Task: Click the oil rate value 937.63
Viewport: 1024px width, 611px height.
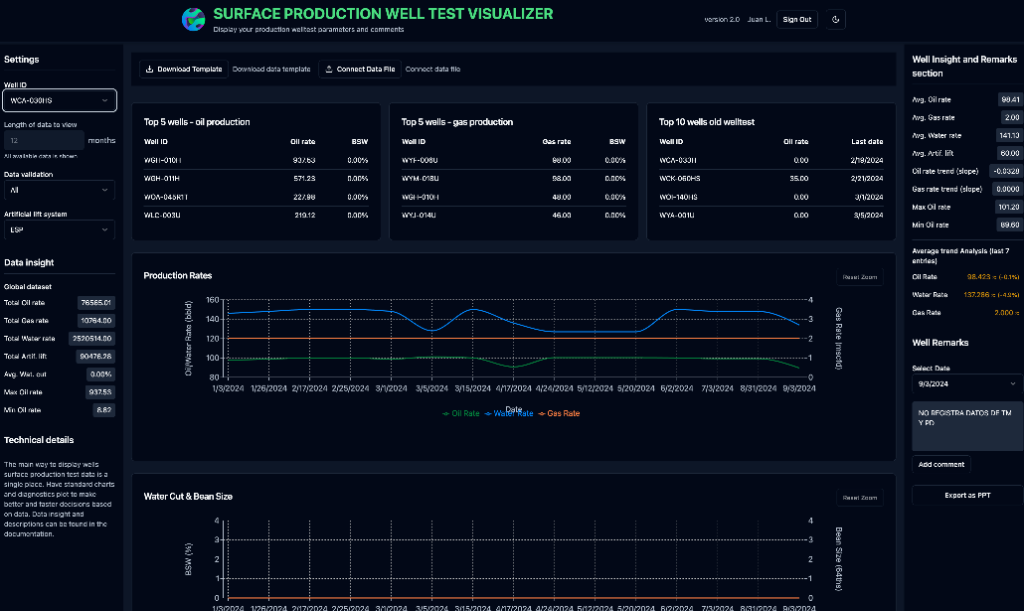Action: [x=304, y=160]
